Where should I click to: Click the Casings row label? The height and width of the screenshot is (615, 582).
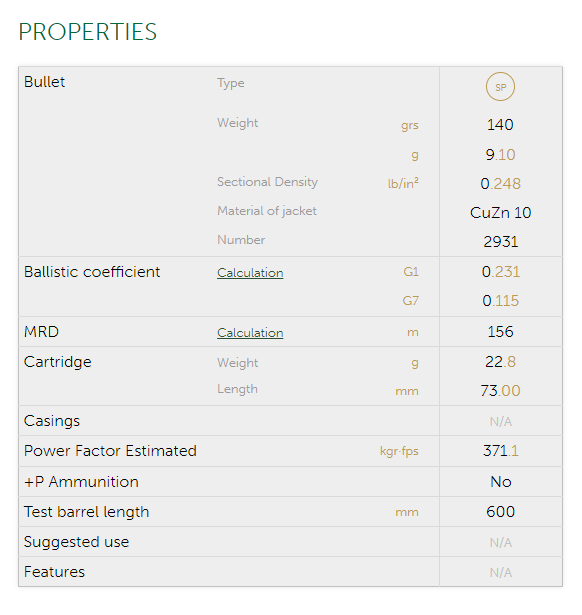(x=52, y=421)
